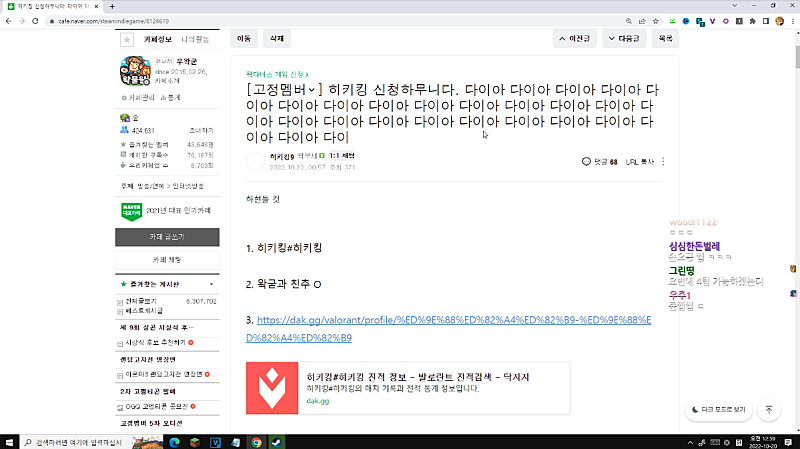Go to the next post with 다음글

point(624,38)
